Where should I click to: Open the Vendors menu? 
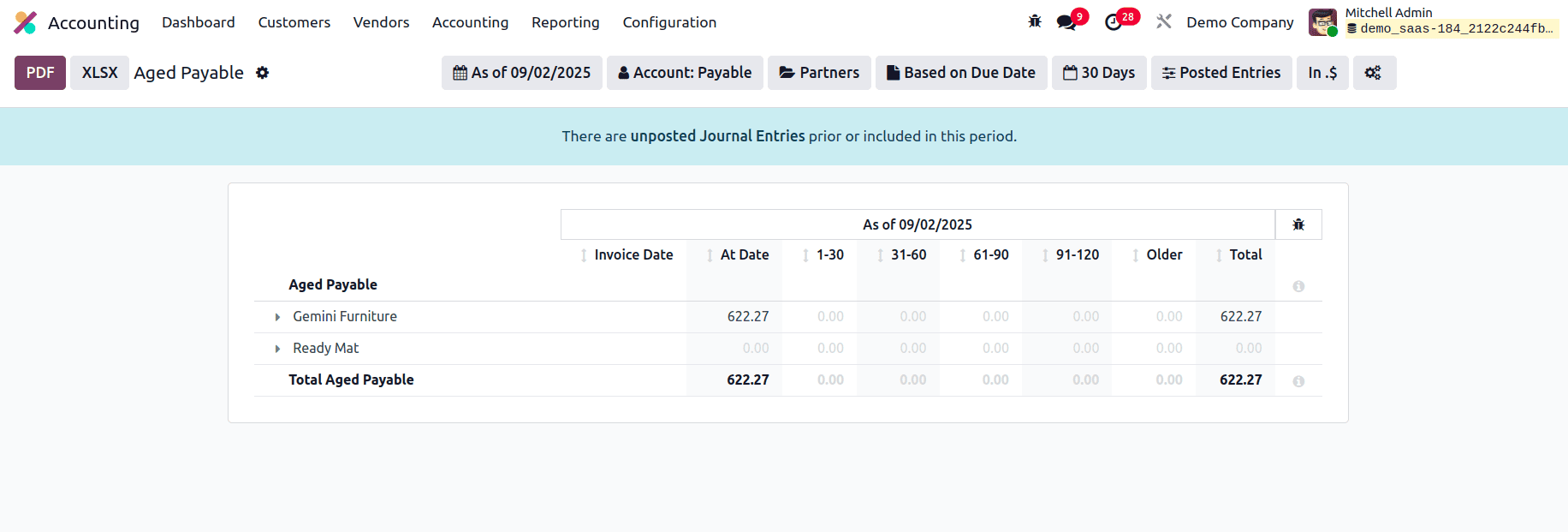pos(381,22)
